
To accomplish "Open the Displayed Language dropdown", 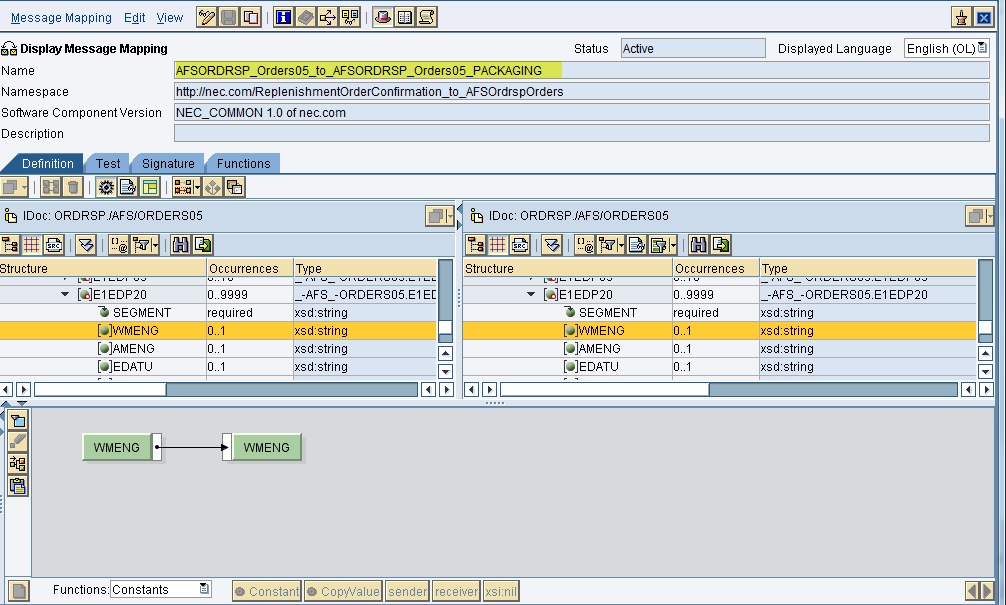I will [981, 48].
